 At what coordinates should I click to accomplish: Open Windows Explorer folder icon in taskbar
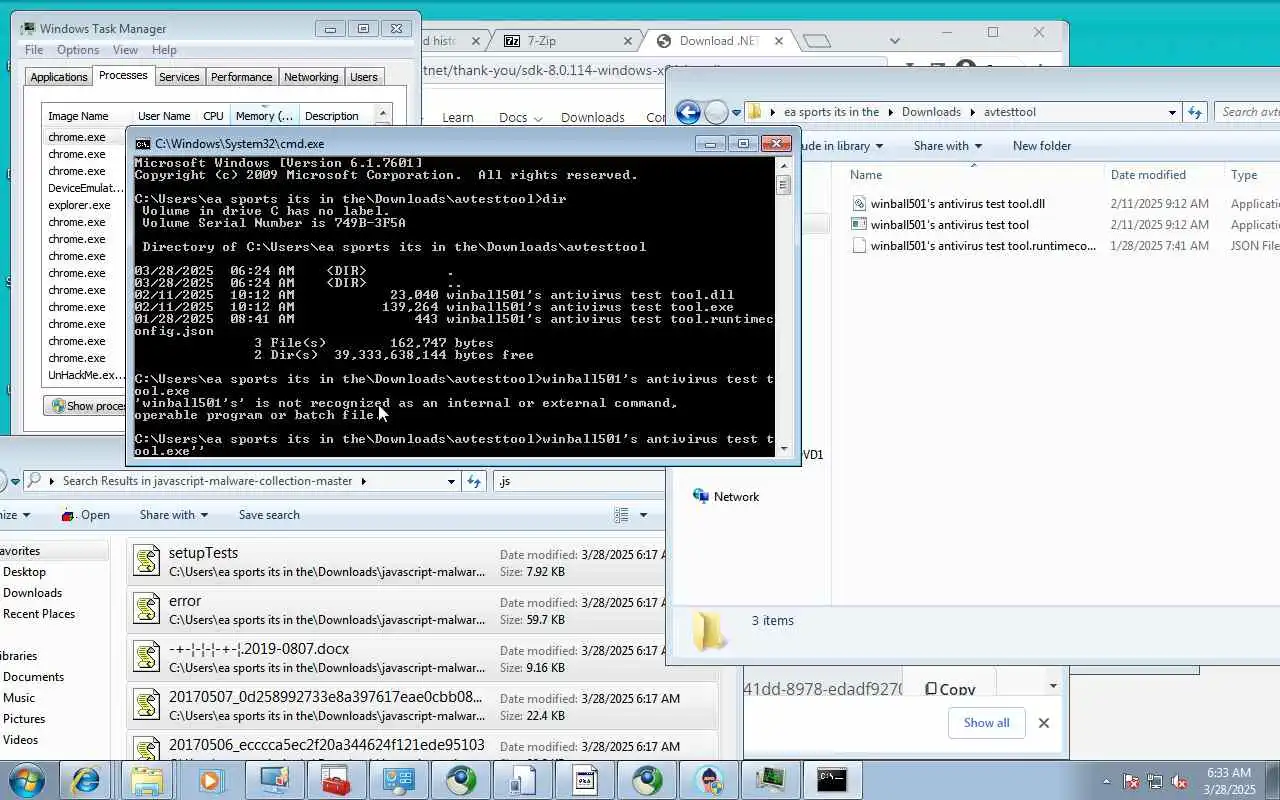coord(147,779)
